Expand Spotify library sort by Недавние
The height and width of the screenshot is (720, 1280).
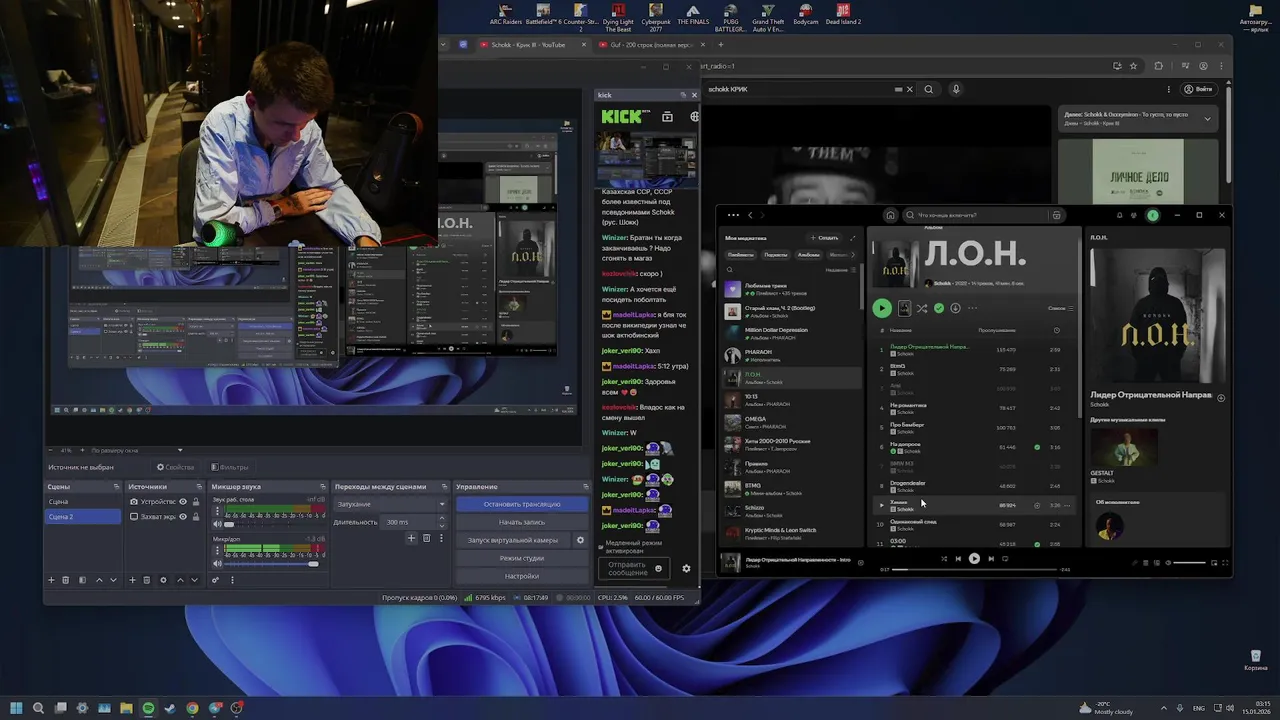(x=840, y=270)
